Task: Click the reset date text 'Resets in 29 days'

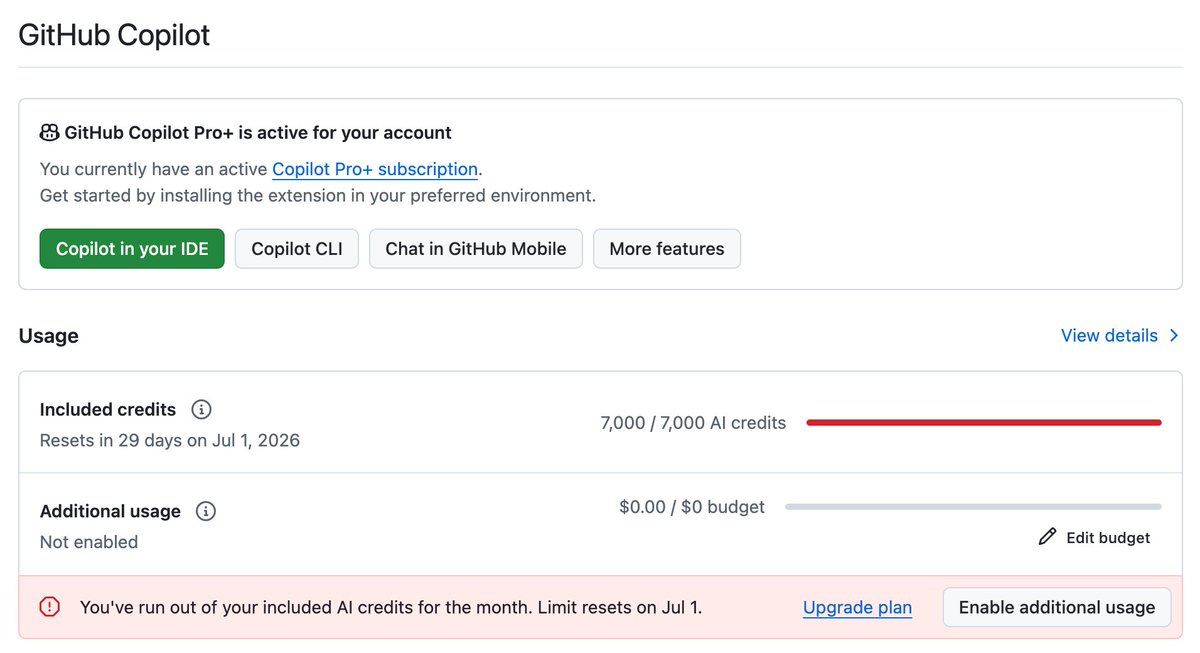Action: tap(170, 440)
